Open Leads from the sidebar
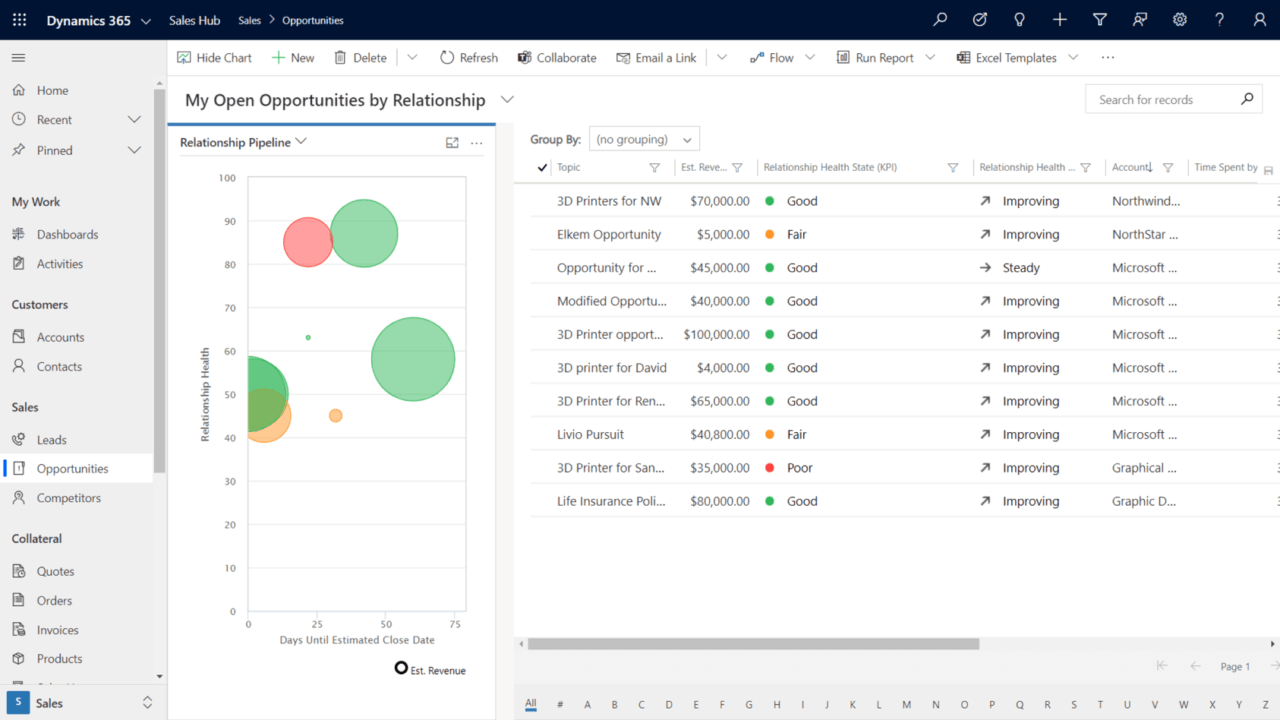The height and width of the screenshot is (720, 1280). [x=50, y=439]
